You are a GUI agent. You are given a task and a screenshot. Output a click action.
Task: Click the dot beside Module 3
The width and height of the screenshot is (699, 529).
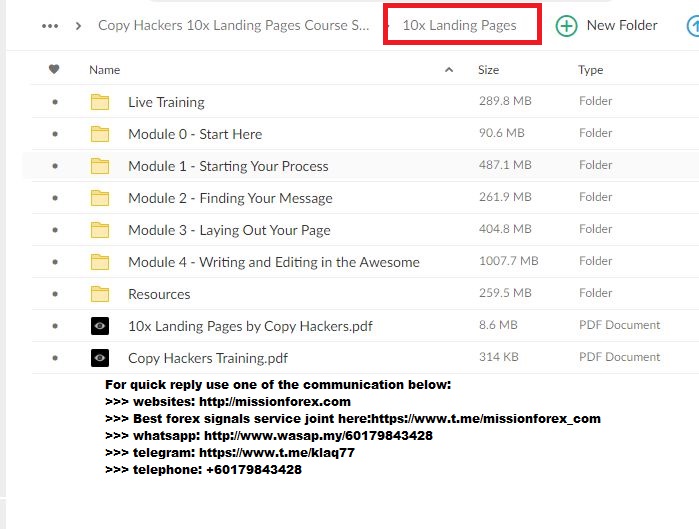(x=55, y=230)
